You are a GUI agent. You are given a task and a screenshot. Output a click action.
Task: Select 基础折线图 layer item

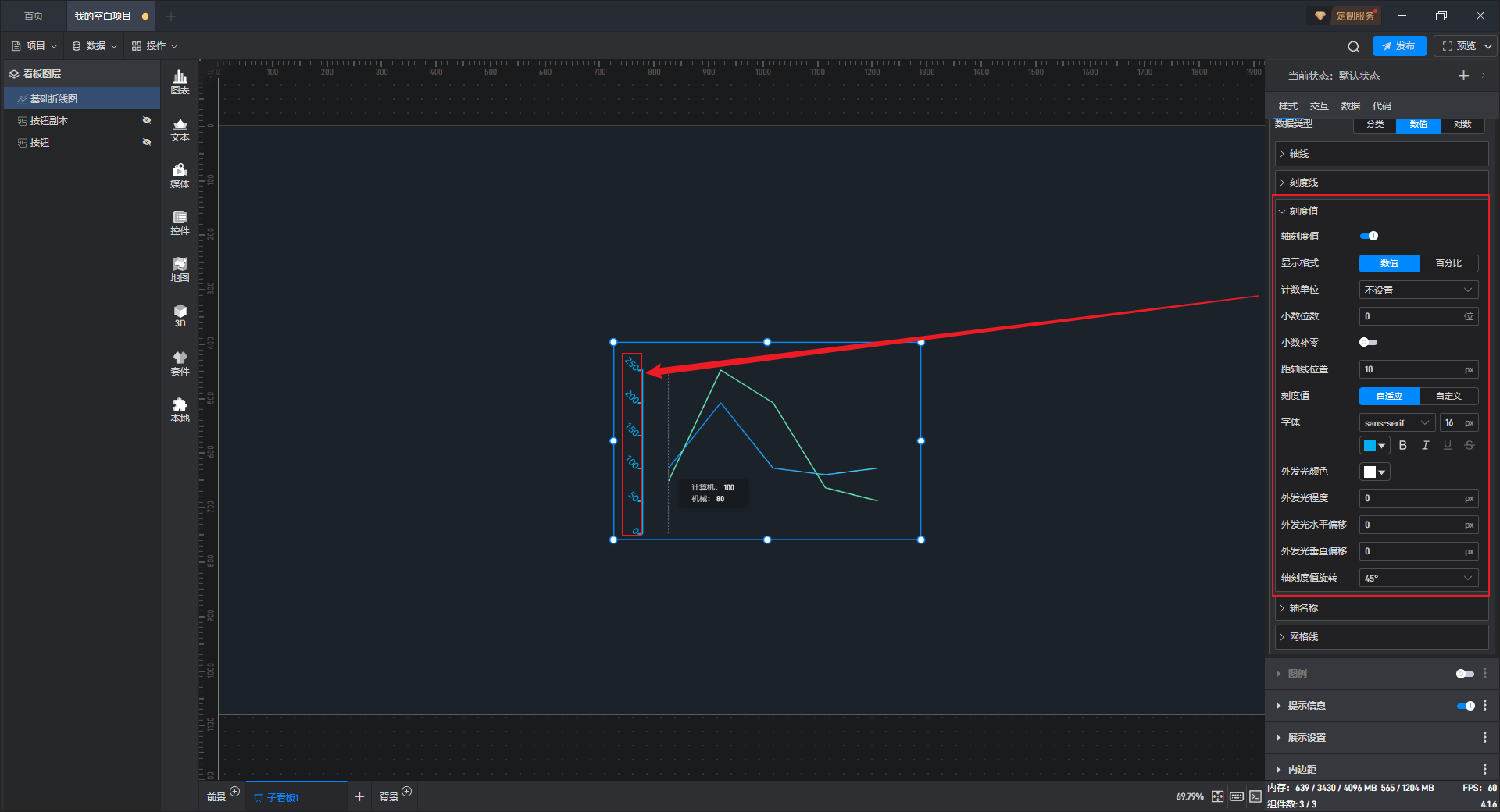click(82, 98)
